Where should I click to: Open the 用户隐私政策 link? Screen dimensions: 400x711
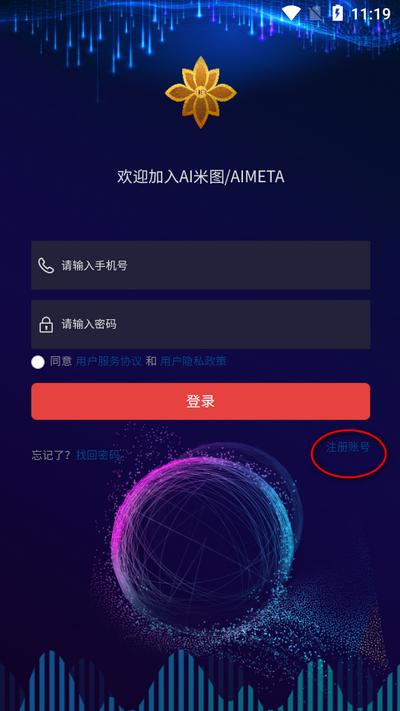(x=193, y=361)
